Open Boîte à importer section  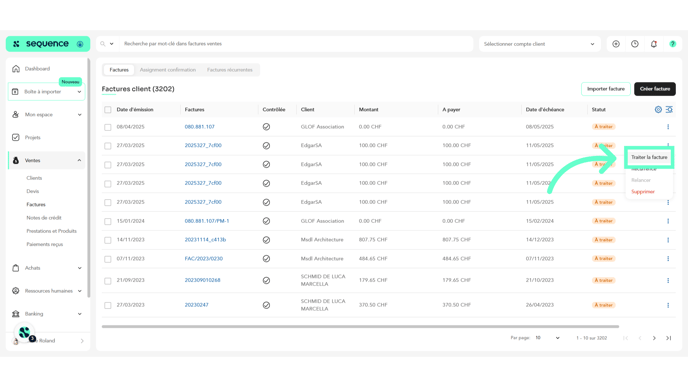[47, 92]
